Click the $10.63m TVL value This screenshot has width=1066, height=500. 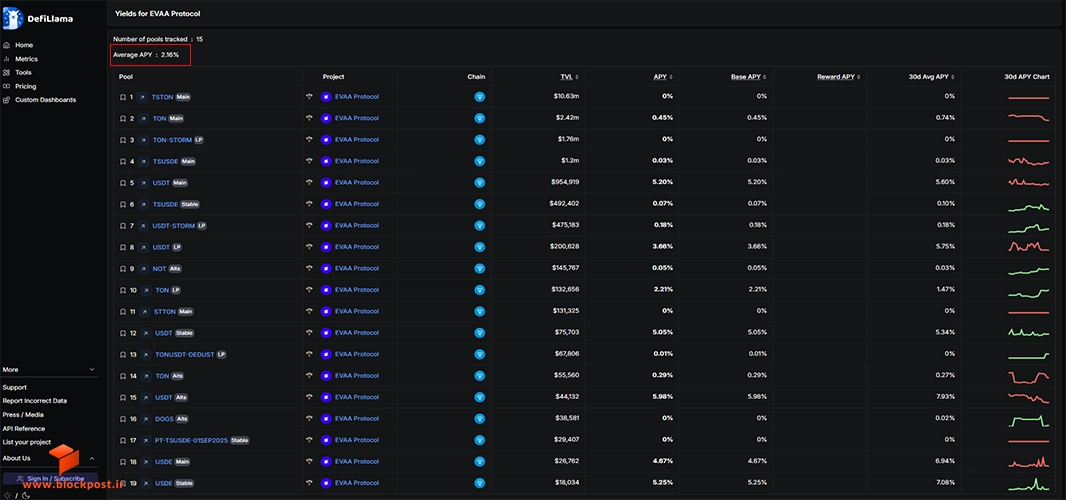click(566, 97)
